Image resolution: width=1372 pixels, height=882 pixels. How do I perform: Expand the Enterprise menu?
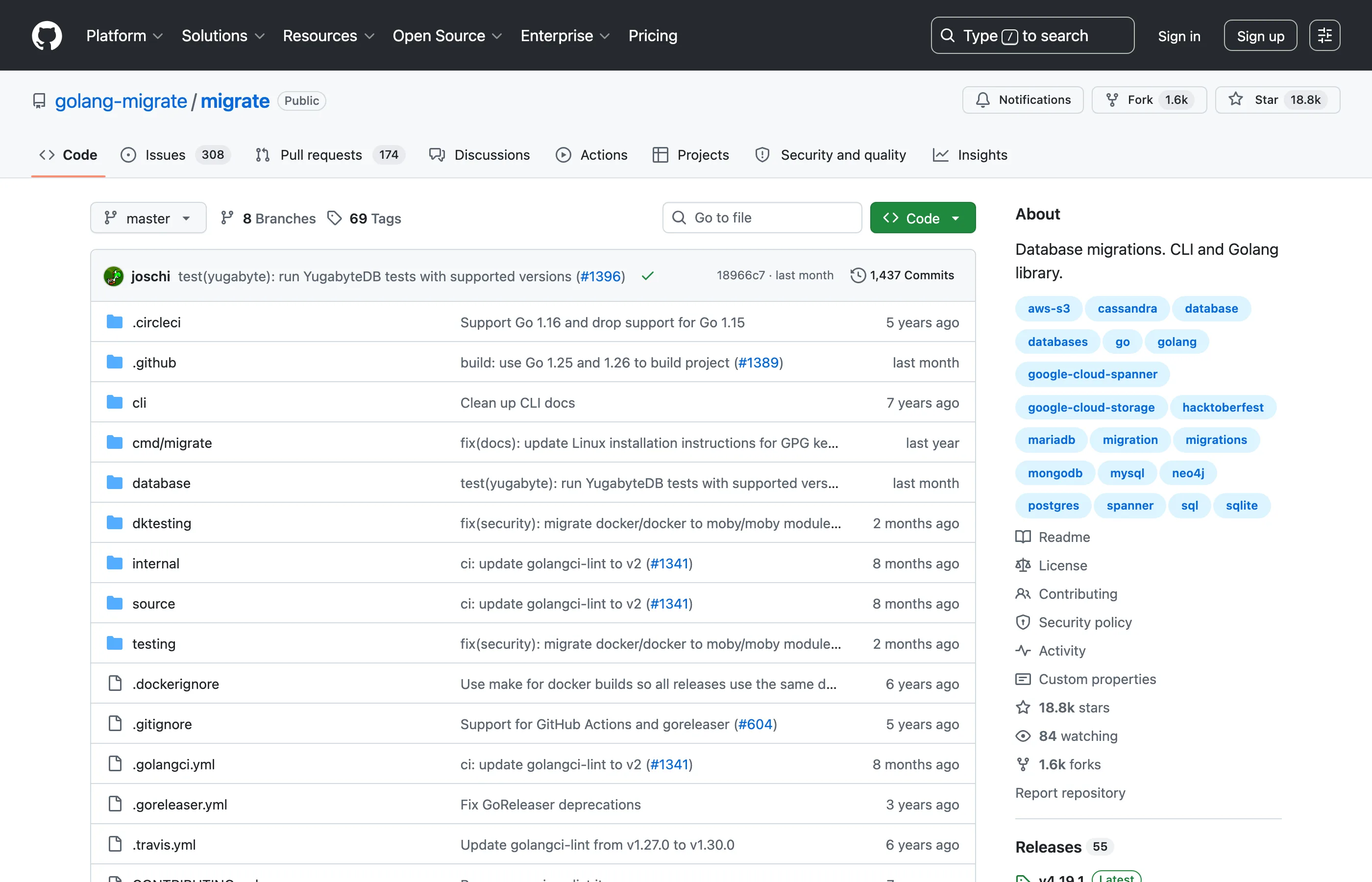point(565,35)
